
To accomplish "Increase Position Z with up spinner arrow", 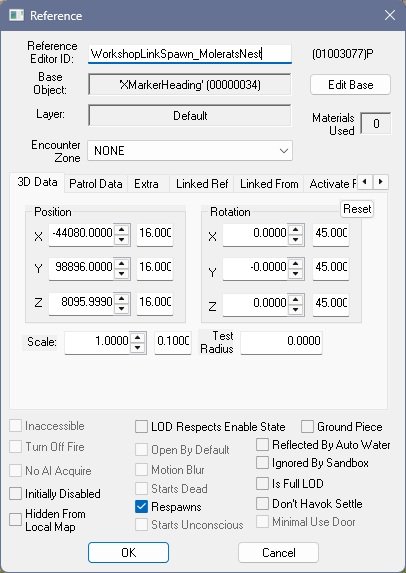I will (122, 299).
